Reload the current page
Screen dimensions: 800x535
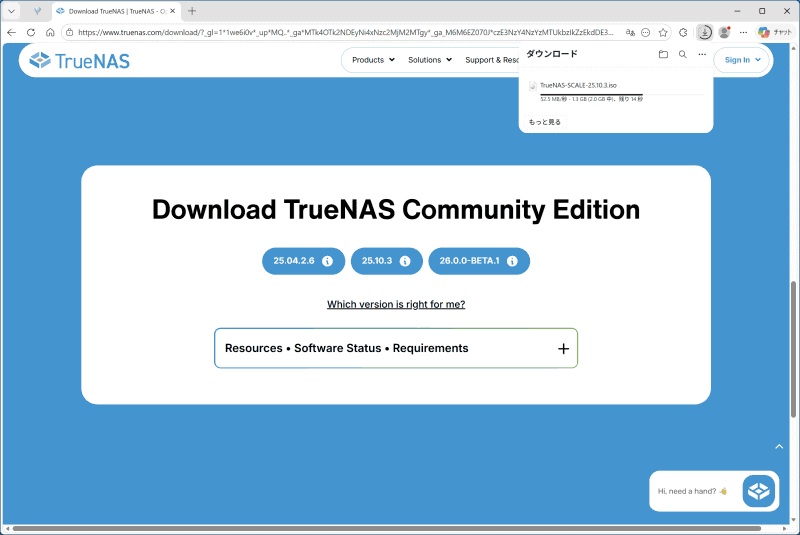[x=31, y=32]
